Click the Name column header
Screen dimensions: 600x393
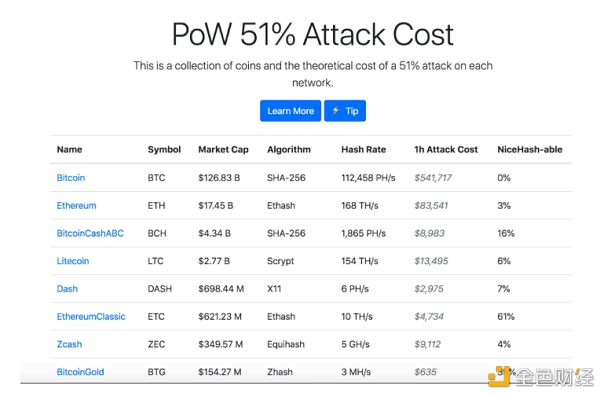coord(69,150)
